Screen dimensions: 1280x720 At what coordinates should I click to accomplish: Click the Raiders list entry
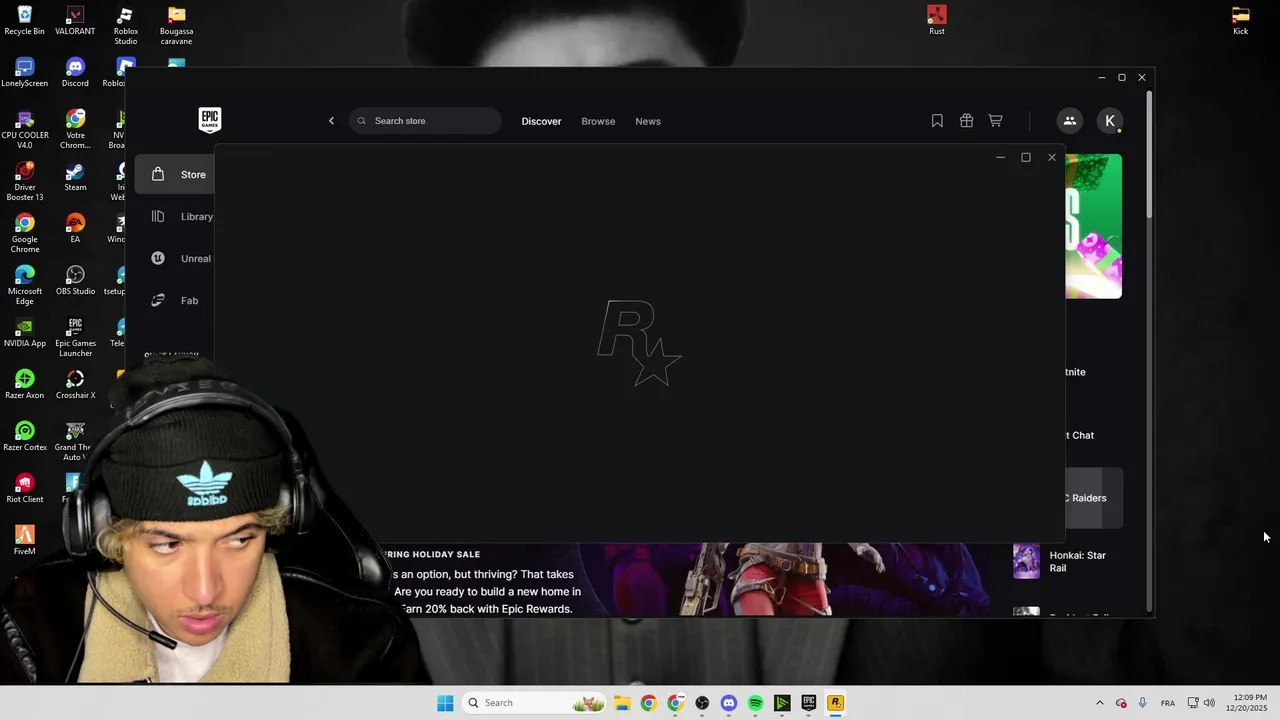tap(1094, 498)
